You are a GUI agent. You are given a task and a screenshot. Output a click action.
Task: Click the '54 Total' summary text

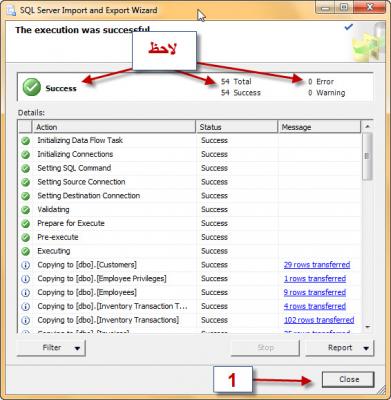(236, 82)
